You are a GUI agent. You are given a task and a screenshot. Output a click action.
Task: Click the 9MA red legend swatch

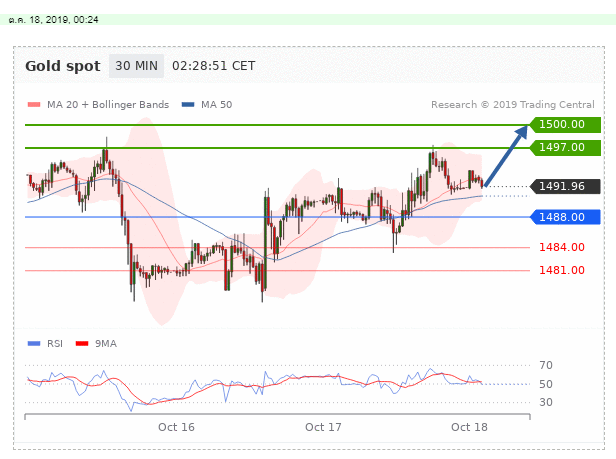pos(82,343)
